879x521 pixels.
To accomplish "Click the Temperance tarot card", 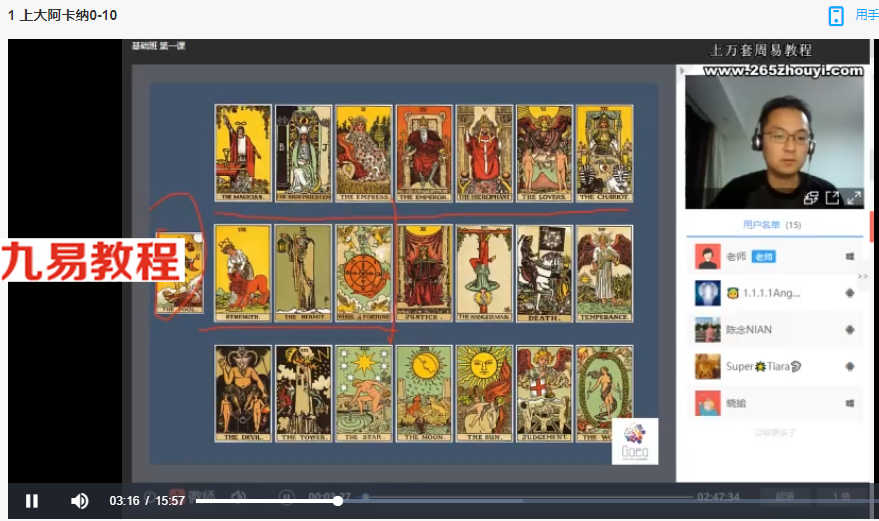I will [x=604, y=273].
